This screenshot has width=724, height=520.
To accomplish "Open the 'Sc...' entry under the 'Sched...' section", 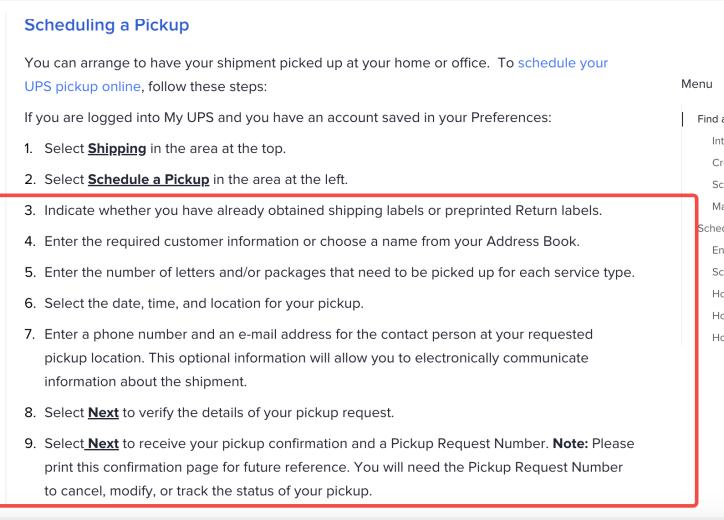I will click(x=718, y=272).
